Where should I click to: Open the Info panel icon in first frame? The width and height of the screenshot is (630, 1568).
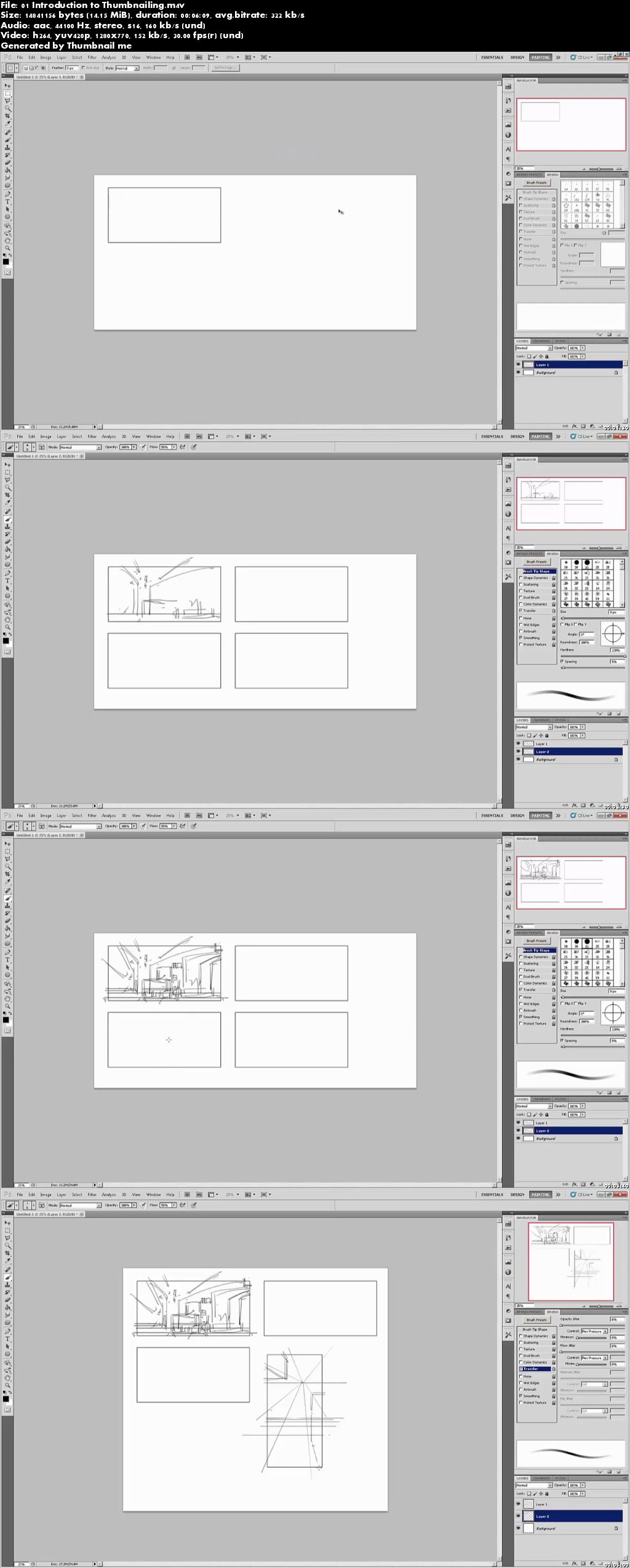point(508,135)
